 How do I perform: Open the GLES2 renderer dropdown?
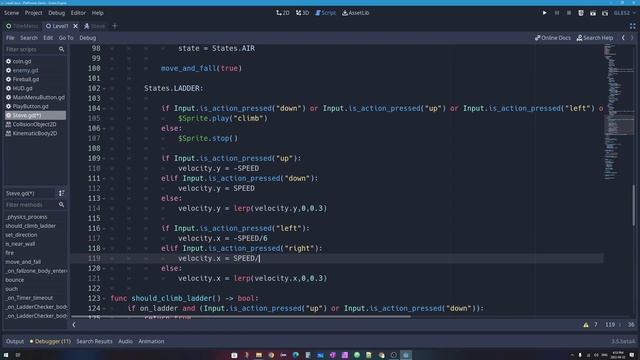tap(624, 13)
